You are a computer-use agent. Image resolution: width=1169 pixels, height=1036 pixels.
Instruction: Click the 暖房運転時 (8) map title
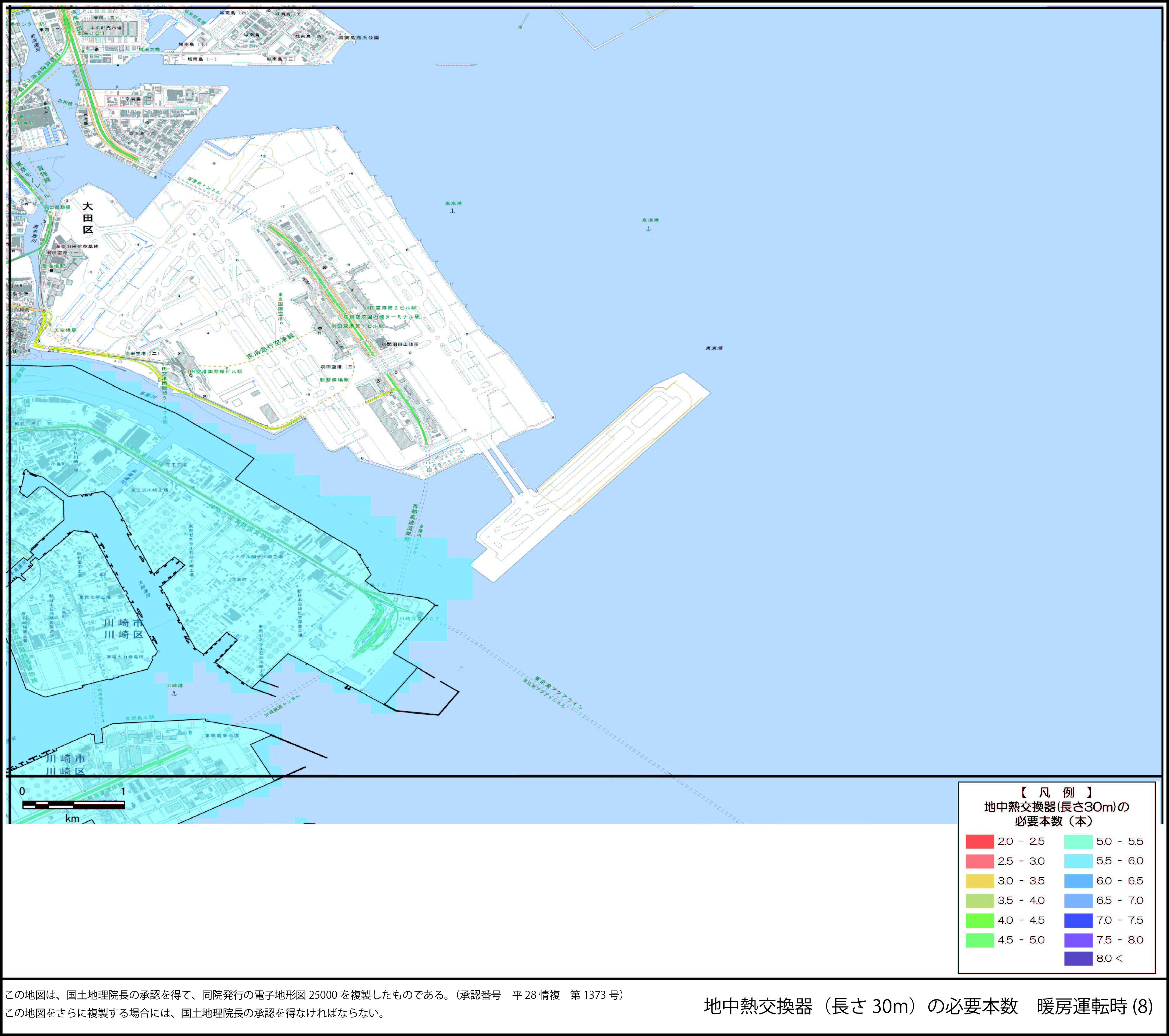click(x=1094, y=1006)
